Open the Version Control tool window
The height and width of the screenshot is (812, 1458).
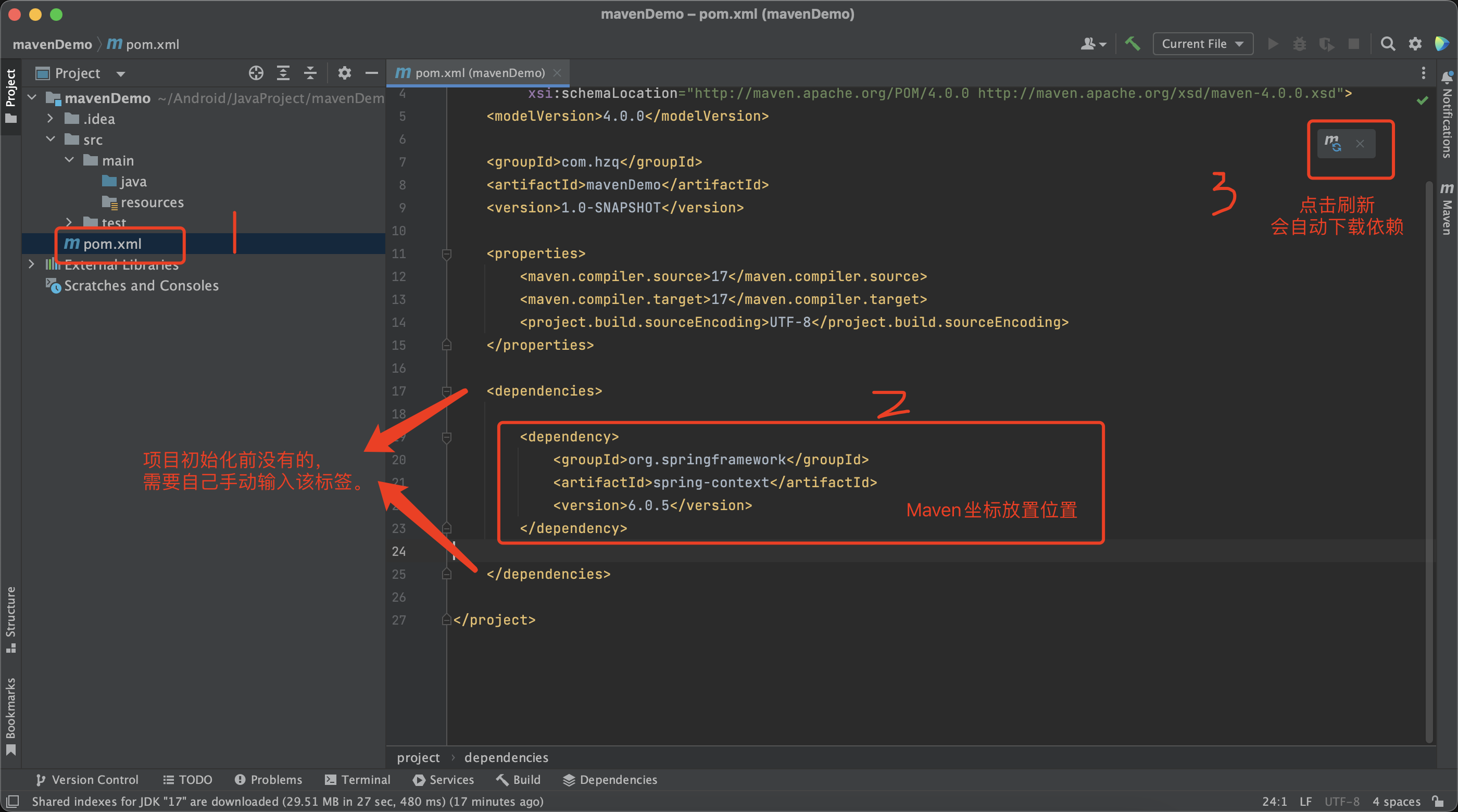86,780
